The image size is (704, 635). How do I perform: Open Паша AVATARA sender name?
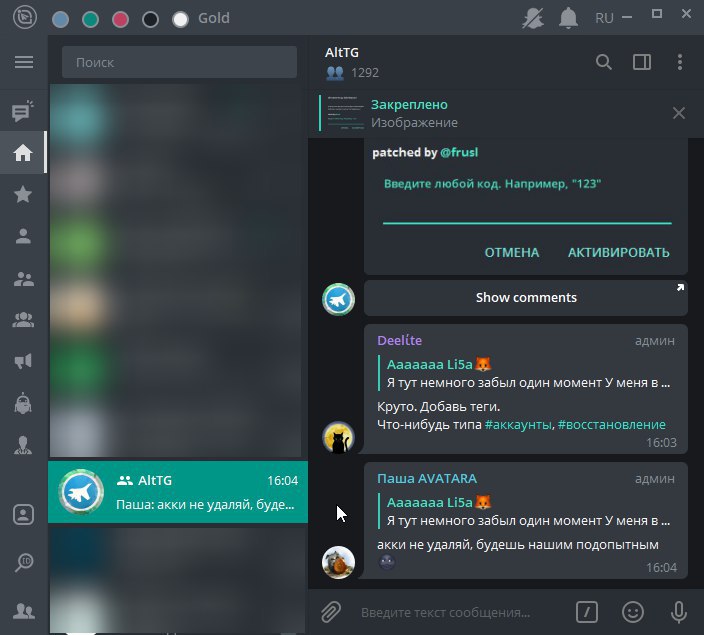click(x=427, y=479)
